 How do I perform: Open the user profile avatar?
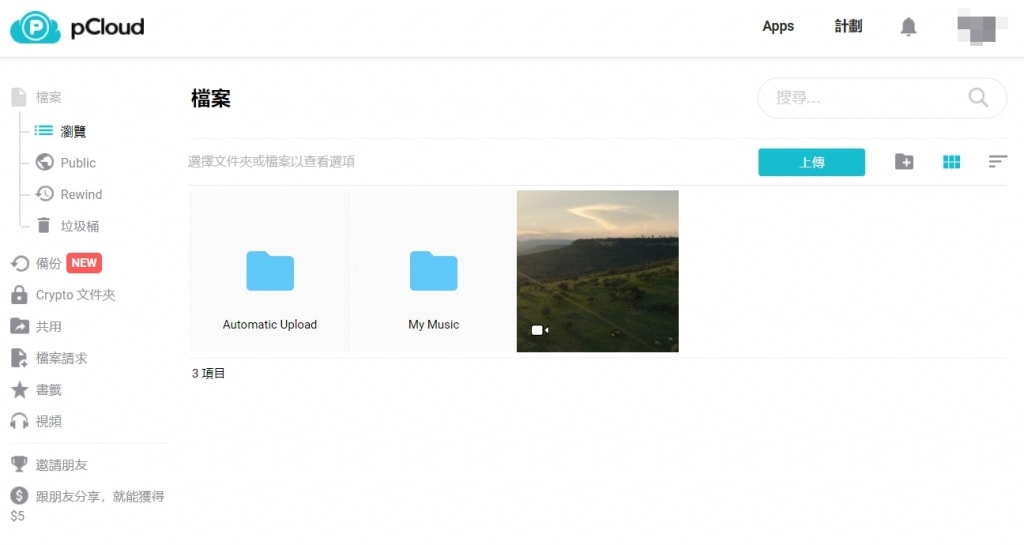982,27
